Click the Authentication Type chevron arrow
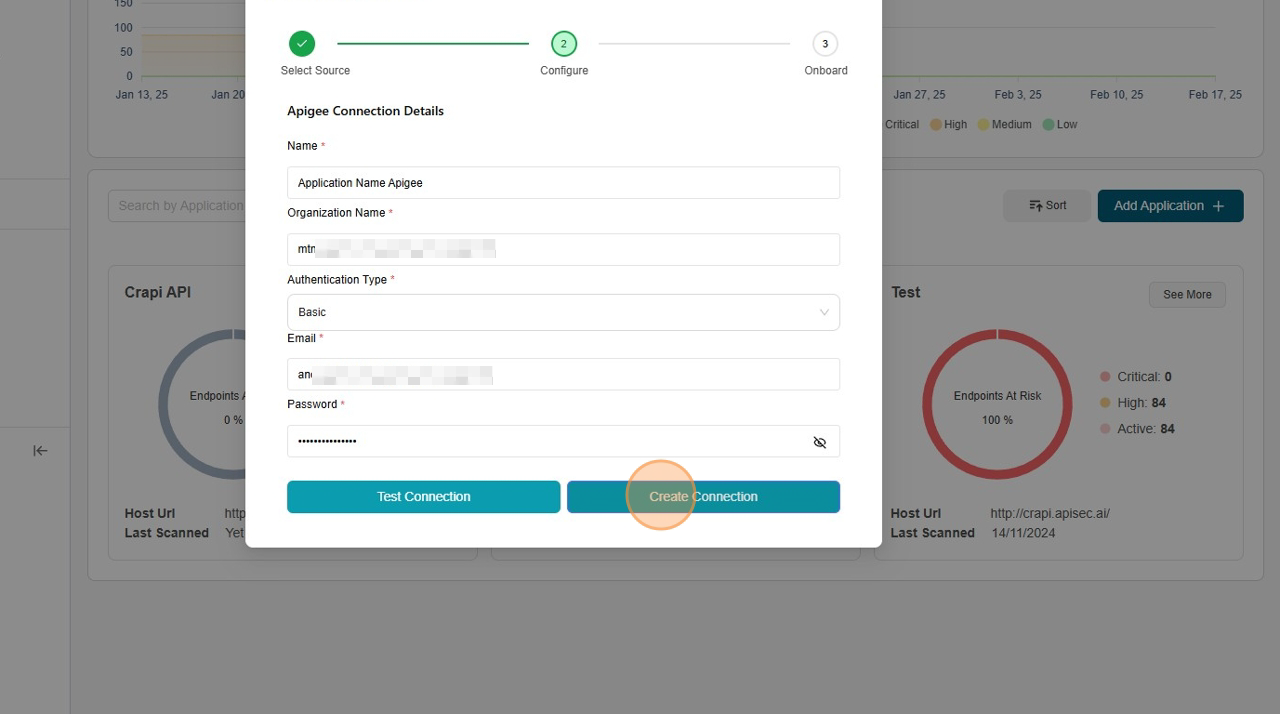 (x=824, y=312)
